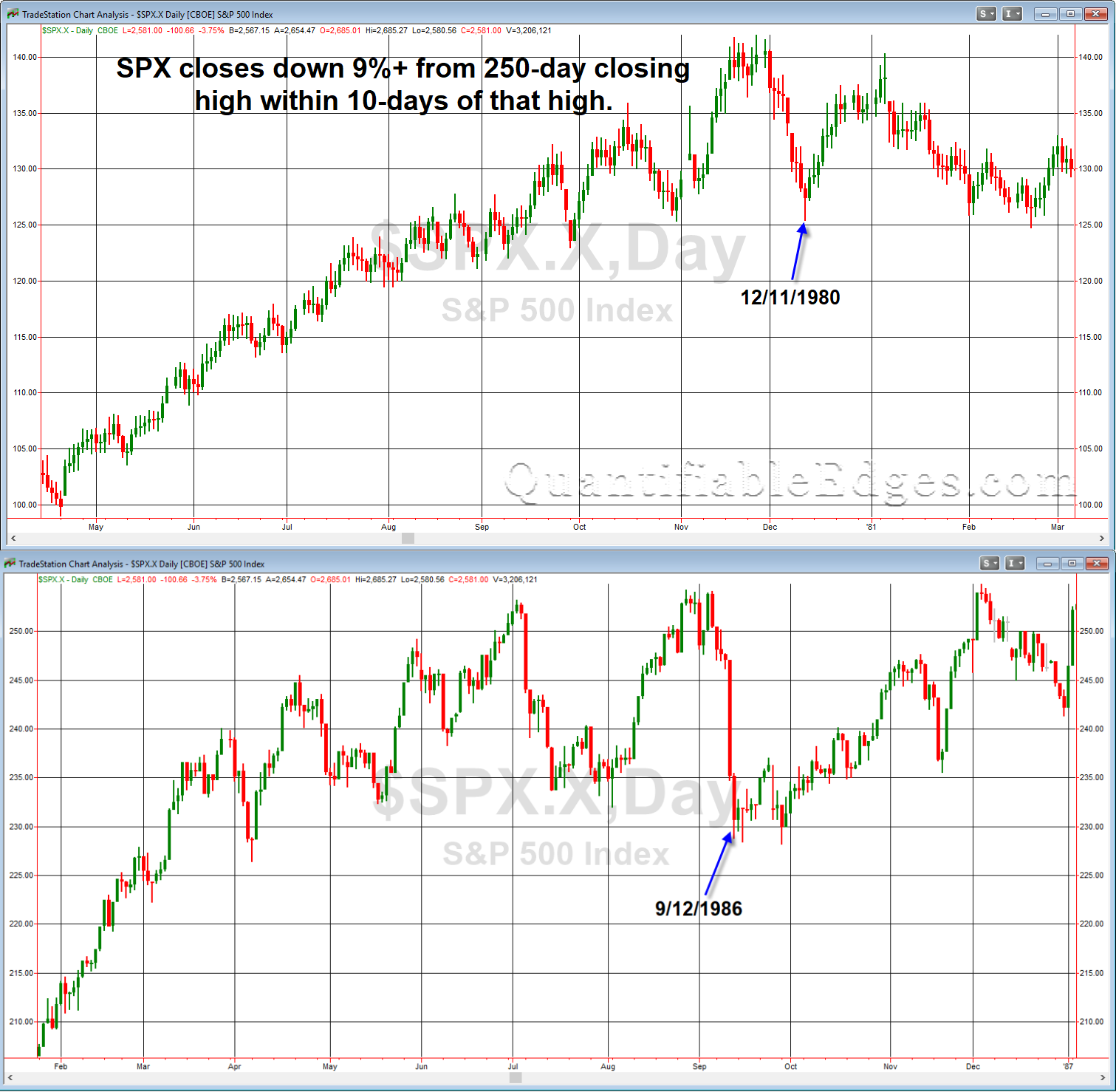The height and width of the screenshot is (1092, 1116).
Task: Click 'Sep' label on bottom chart time axis
Action: [699, 1066]
